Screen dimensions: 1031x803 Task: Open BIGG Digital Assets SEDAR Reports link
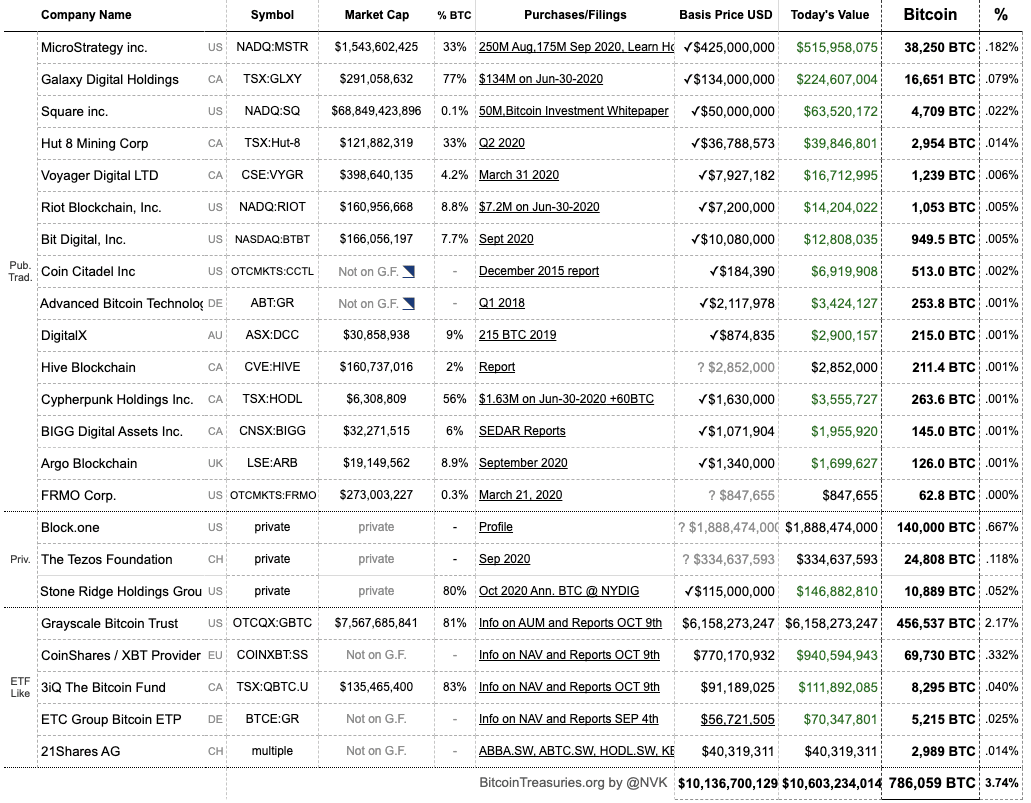[x=522, y=431]
